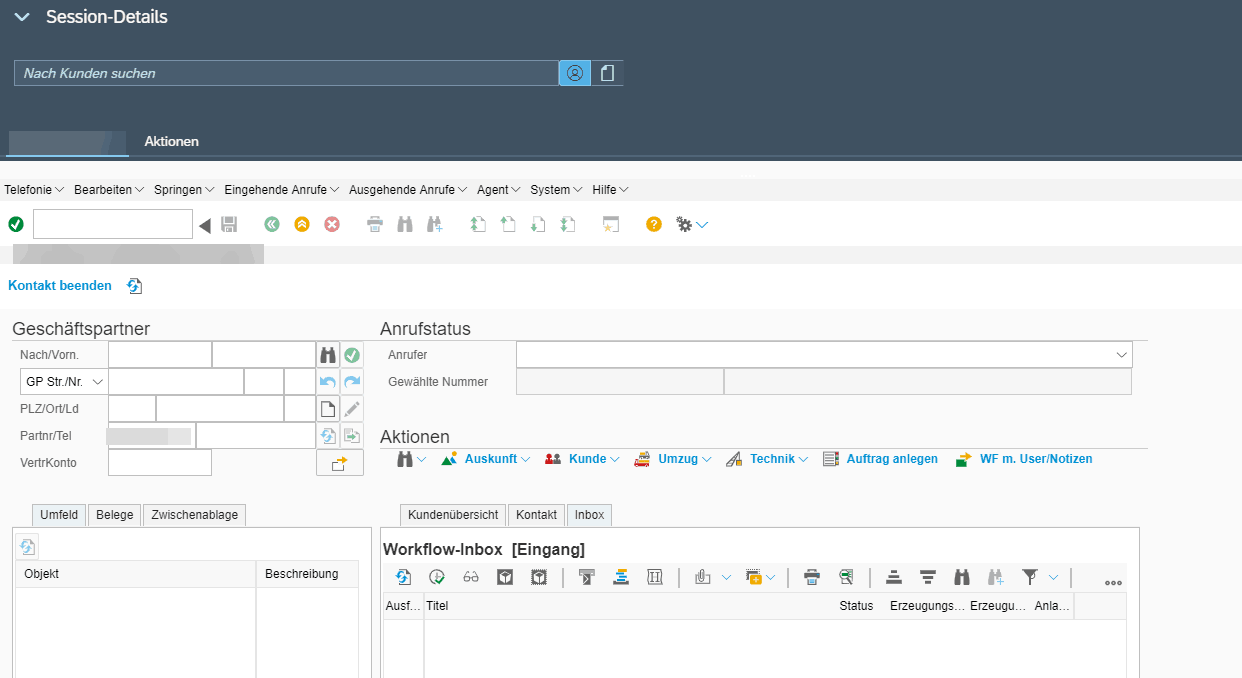Click the Kontakt beenden link
This screenshot has height=678, width=1242.
60,286
